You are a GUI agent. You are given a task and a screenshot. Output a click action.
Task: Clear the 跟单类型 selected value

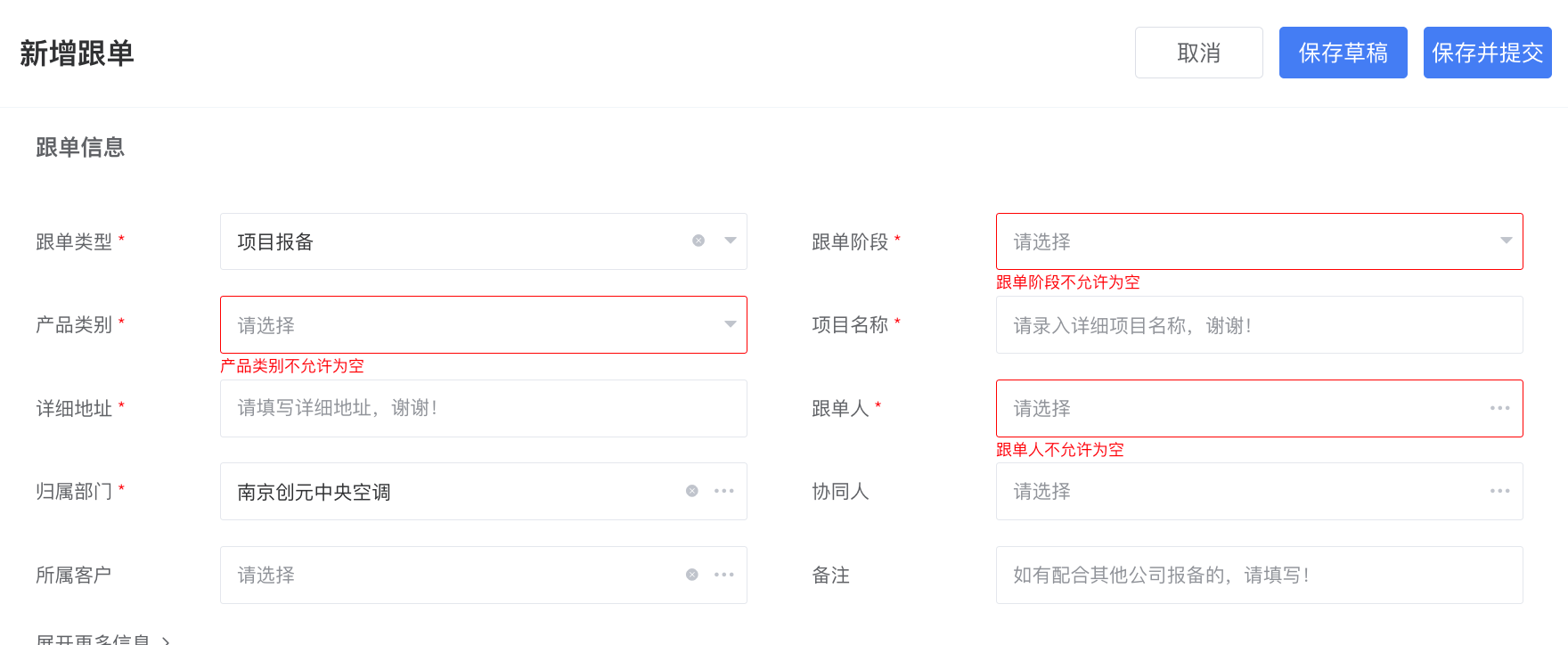pos(698,241)
